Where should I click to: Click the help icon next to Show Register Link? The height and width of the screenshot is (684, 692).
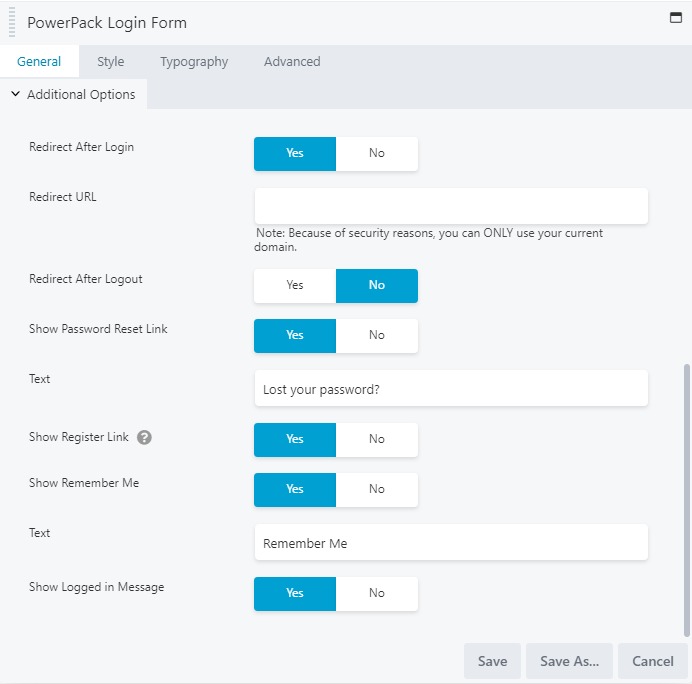[144, 437]
